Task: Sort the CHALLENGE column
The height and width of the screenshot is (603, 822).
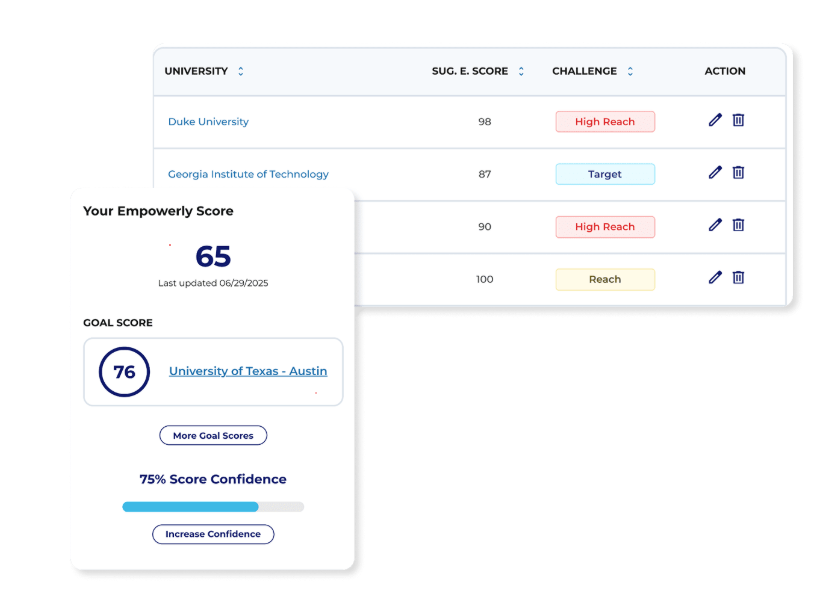Action: [x=630, y=71]
